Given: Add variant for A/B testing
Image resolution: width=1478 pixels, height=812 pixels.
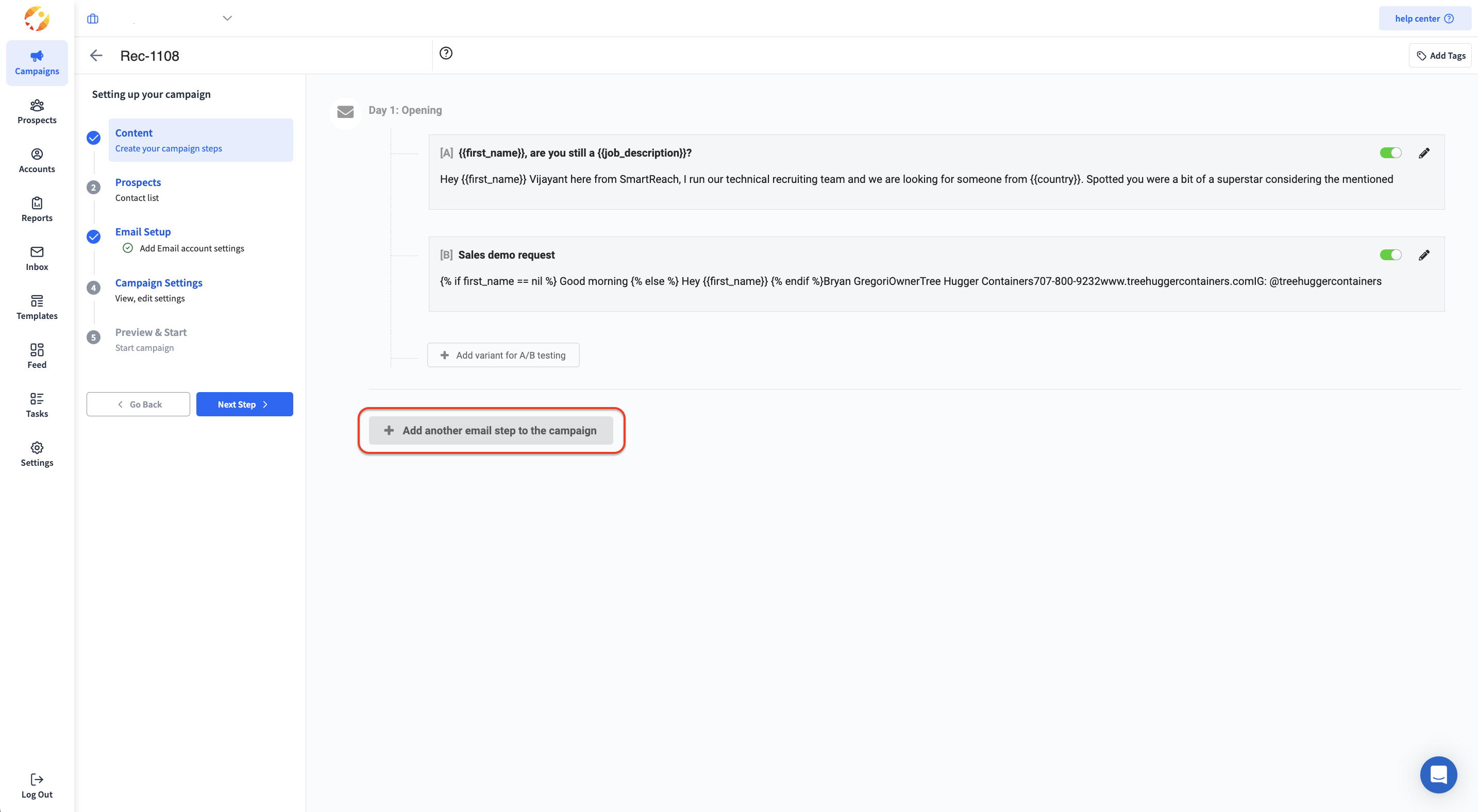Looking at the screenshot, I should point(503,356).
